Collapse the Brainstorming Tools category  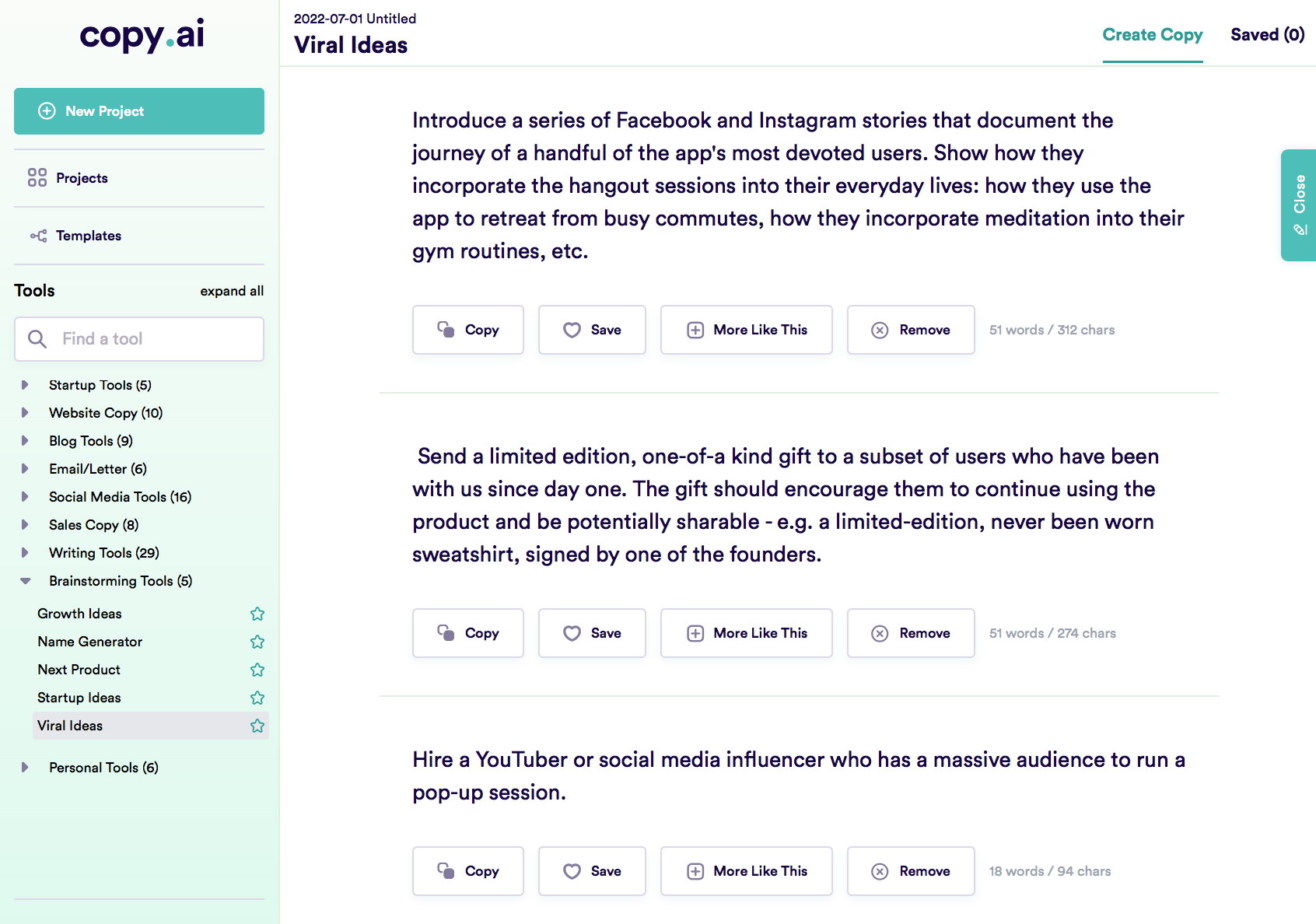point(25,581)
